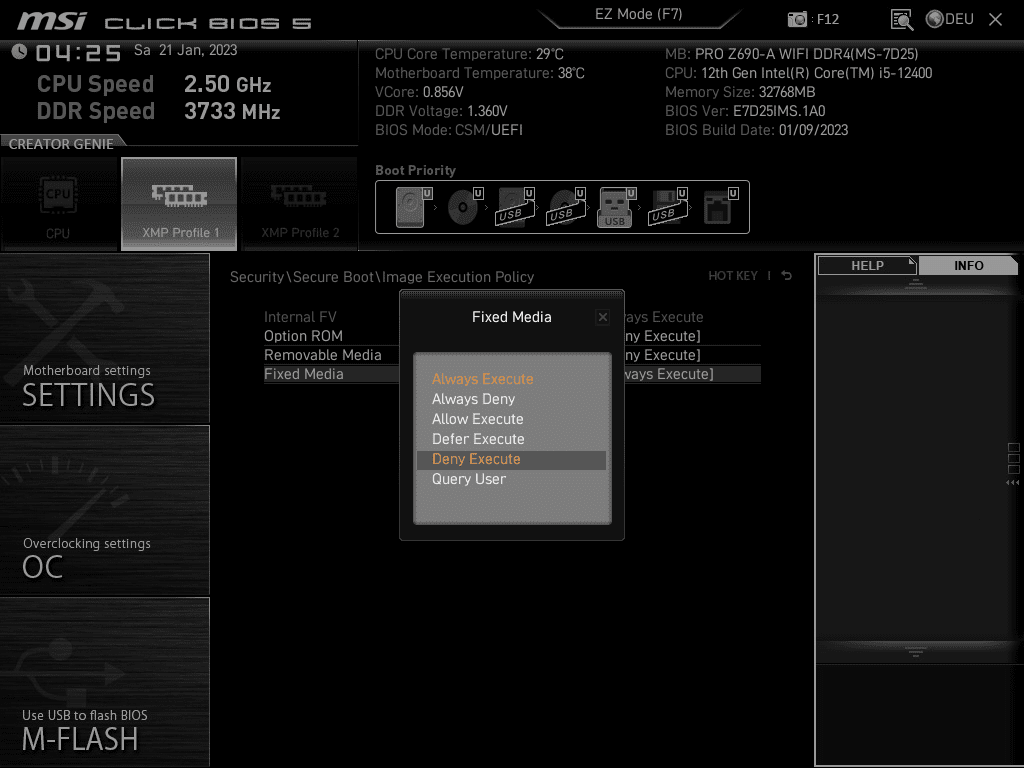Go back with the return arrow icon
The height and width of the screenshot is (768, 1024).
pos(787,276)
